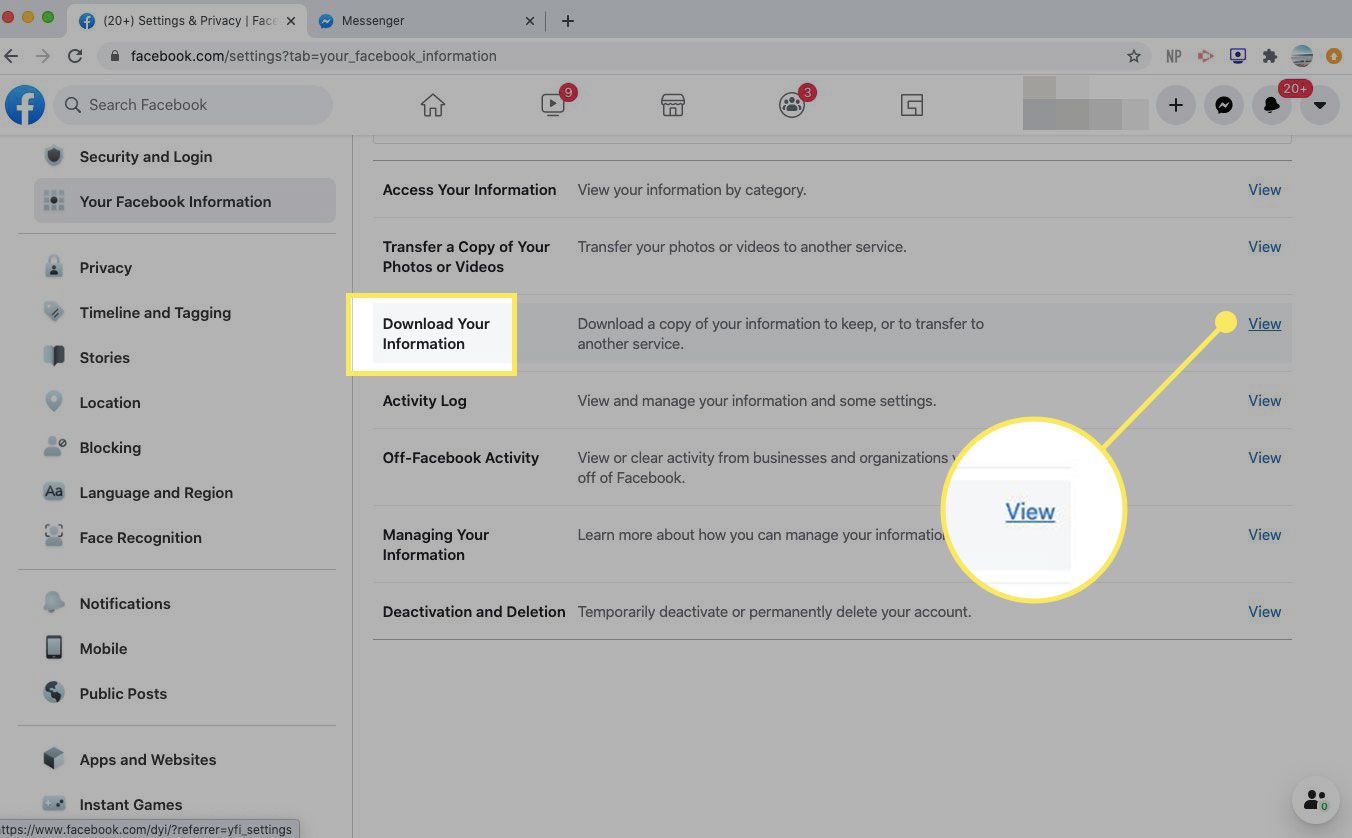
Task: Open Security and Login settings
Action: tap(146, 156)
